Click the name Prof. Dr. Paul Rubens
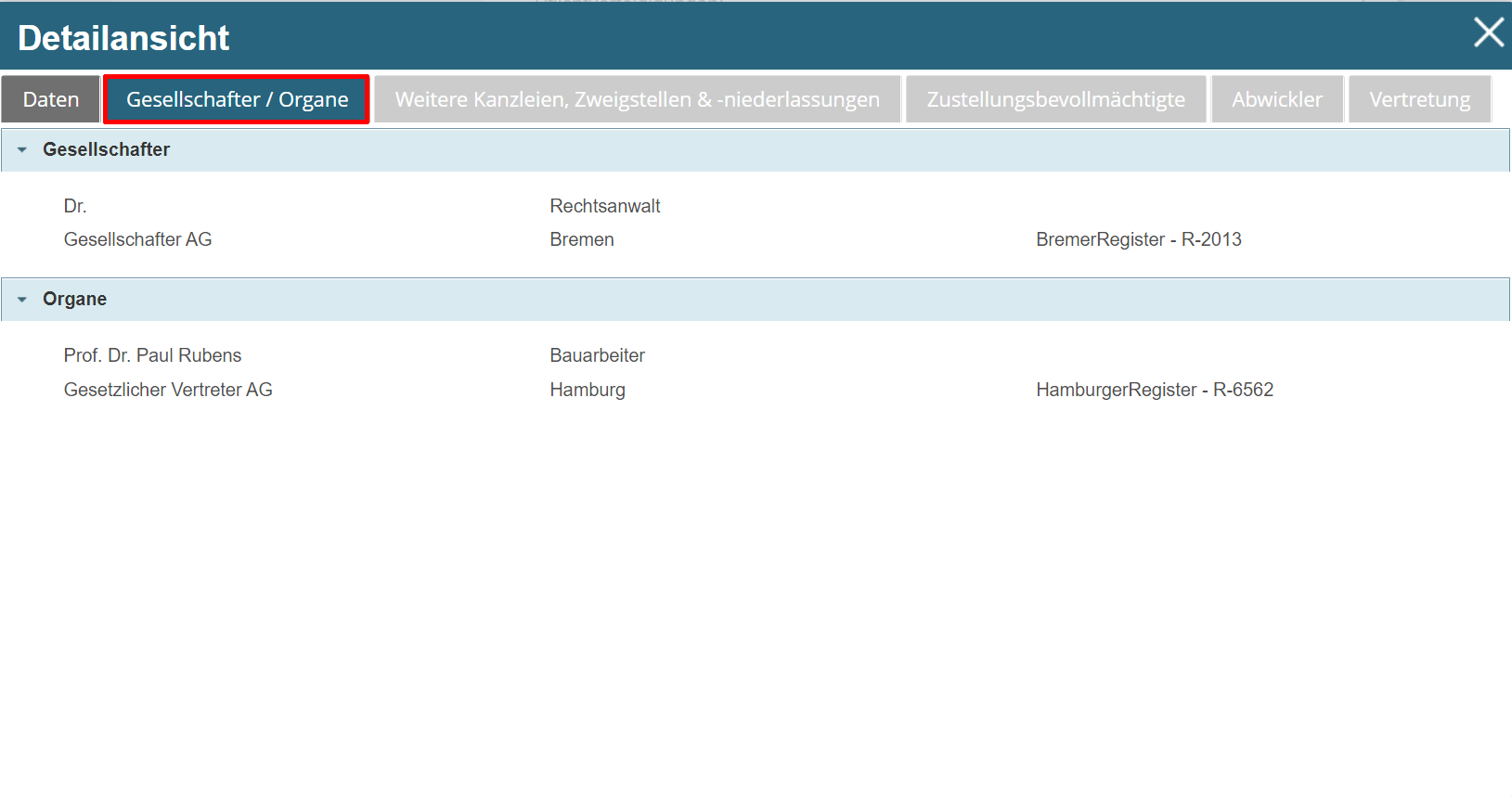 point(152,355)
